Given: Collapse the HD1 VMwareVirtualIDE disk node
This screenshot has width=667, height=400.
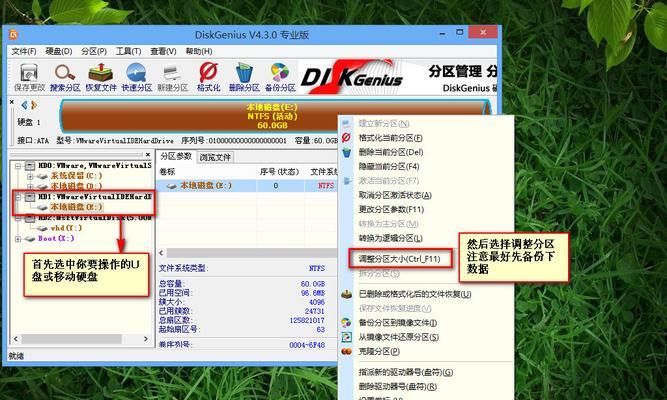Looking at the screenshot, I should point(18,197).
